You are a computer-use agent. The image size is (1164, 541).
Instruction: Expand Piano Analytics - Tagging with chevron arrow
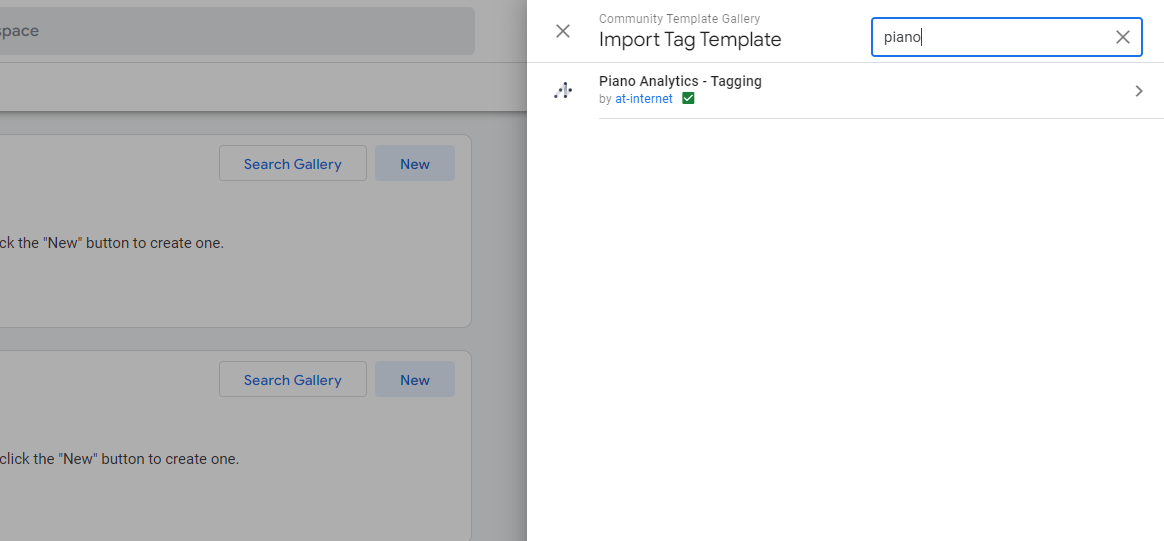coord(1138,91)
